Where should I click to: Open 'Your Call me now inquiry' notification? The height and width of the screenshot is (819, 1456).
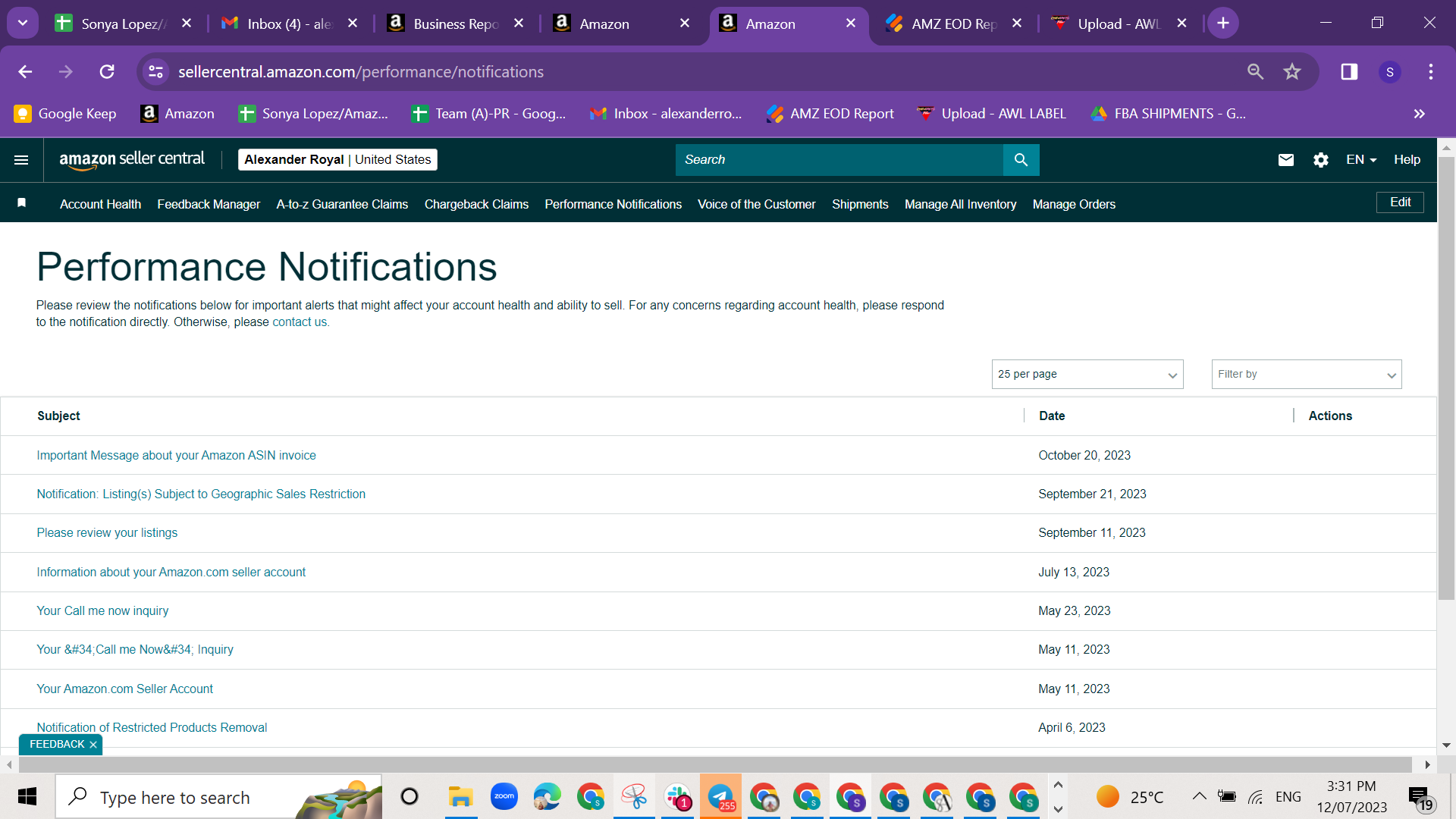click(102, 611)
